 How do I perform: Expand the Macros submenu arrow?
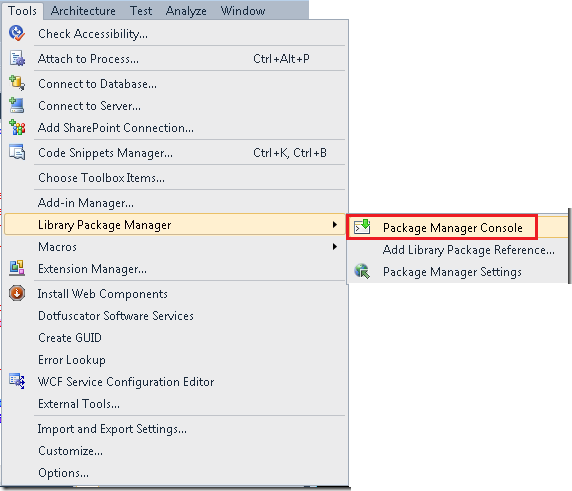click(x=335, y=247)
